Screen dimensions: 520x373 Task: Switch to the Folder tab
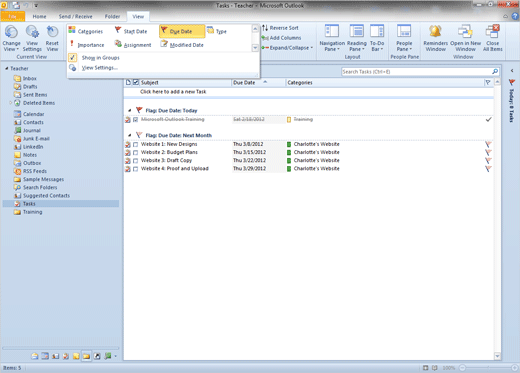point(112,16)
